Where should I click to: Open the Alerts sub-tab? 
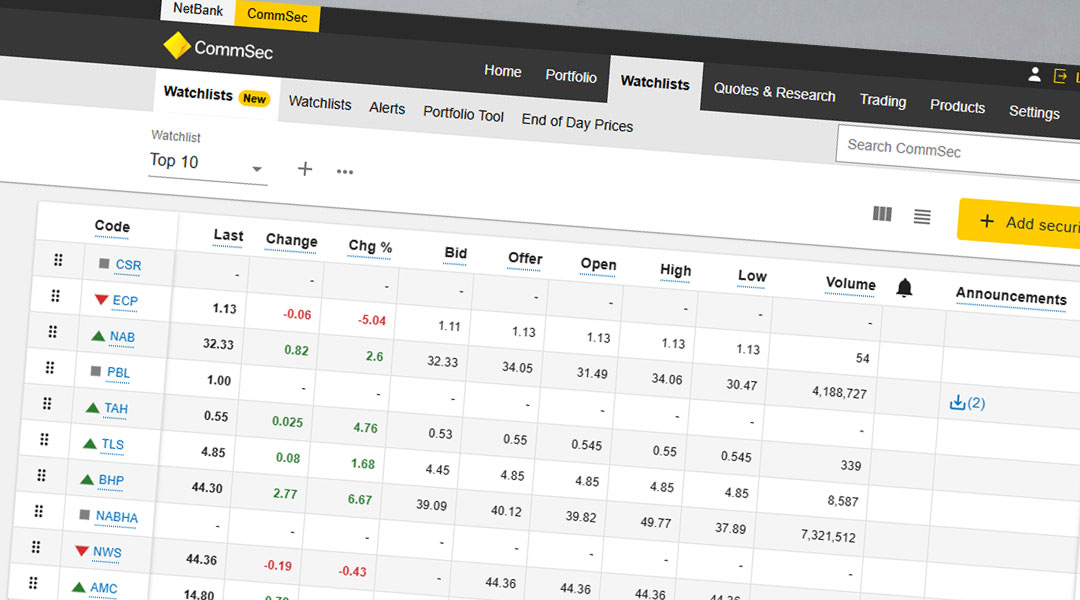pos(387,108)
